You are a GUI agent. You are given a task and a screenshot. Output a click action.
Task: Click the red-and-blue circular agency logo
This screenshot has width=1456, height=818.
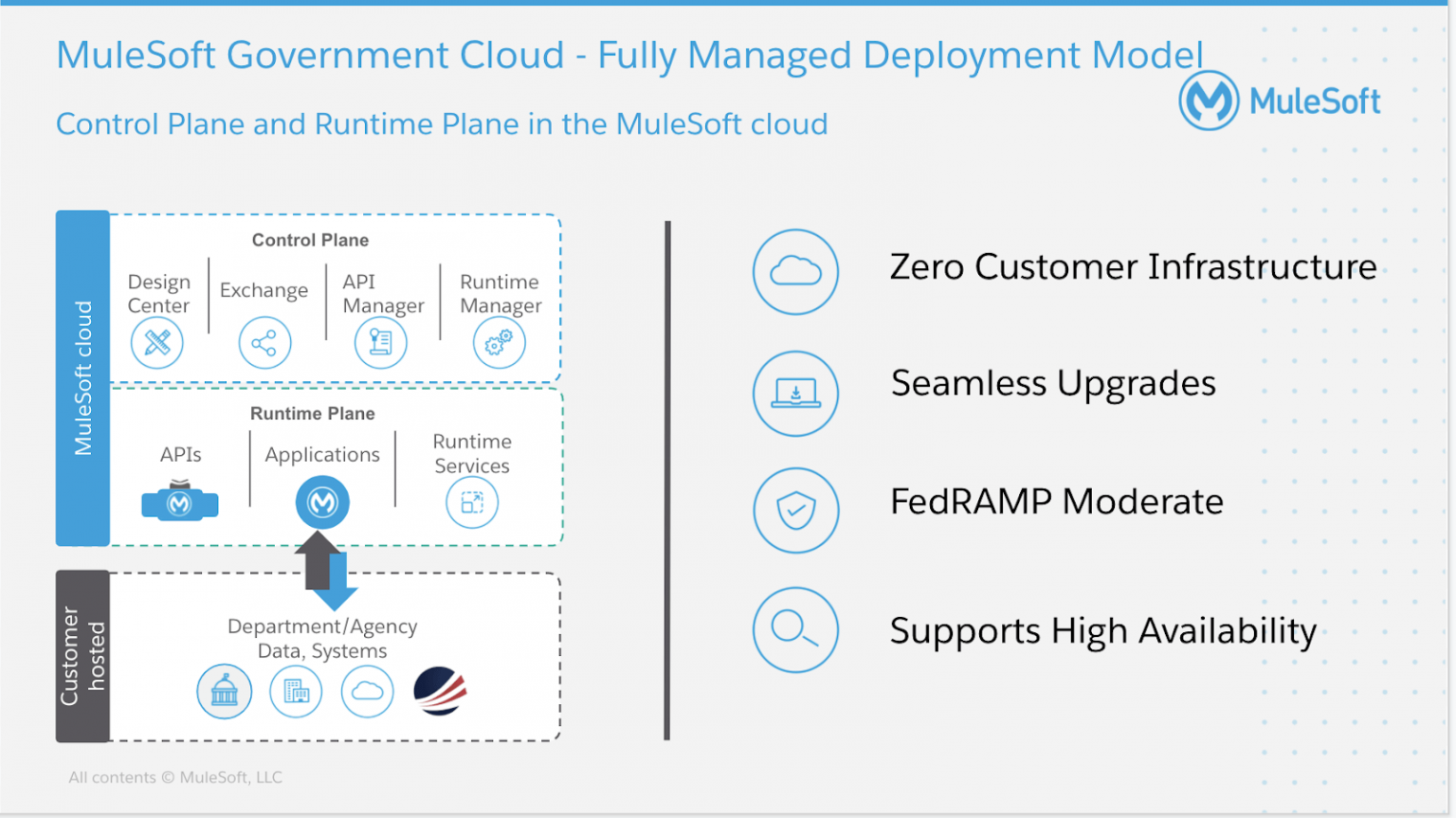coord(440,689)
